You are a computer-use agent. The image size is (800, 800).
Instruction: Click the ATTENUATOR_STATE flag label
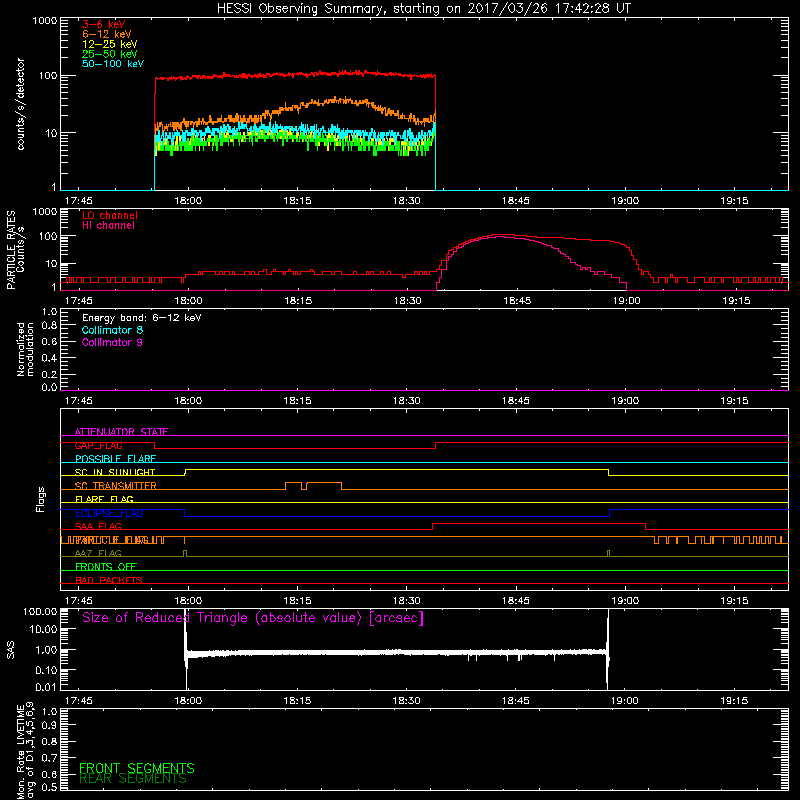(x=121, y=432)
